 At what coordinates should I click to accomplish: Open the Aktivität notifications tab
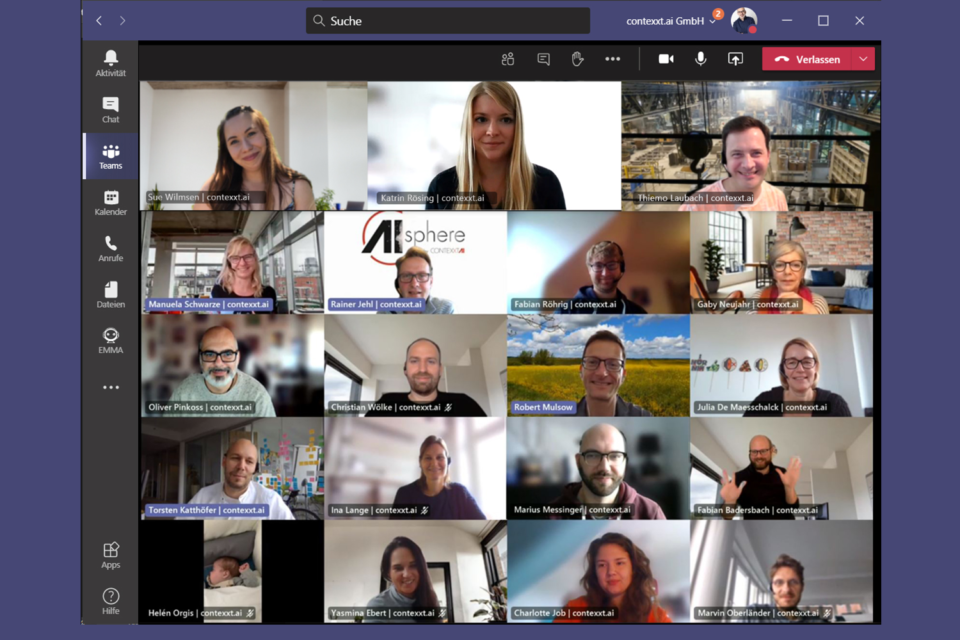point(110,63)
